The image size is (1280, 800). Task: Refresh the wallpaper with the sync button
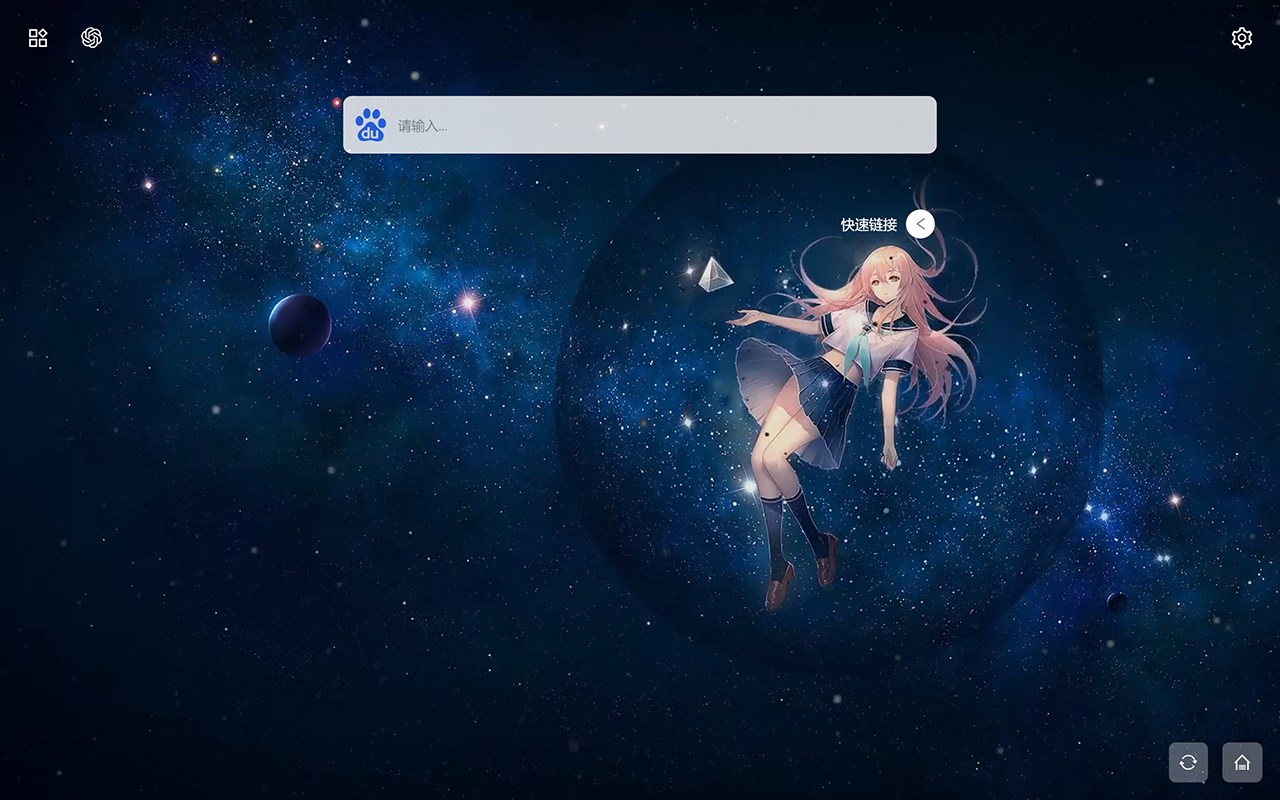[1188, 762]
